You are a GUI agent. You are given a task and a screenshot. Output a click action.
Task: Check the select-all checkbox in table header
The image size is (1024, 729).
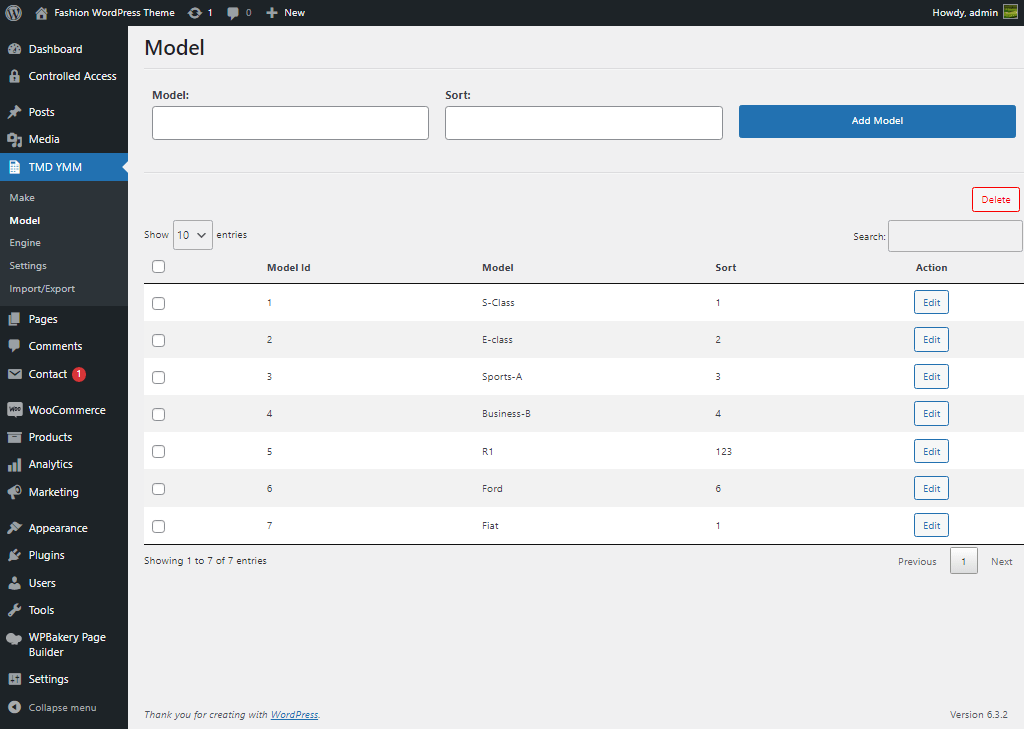coord(158,266)
